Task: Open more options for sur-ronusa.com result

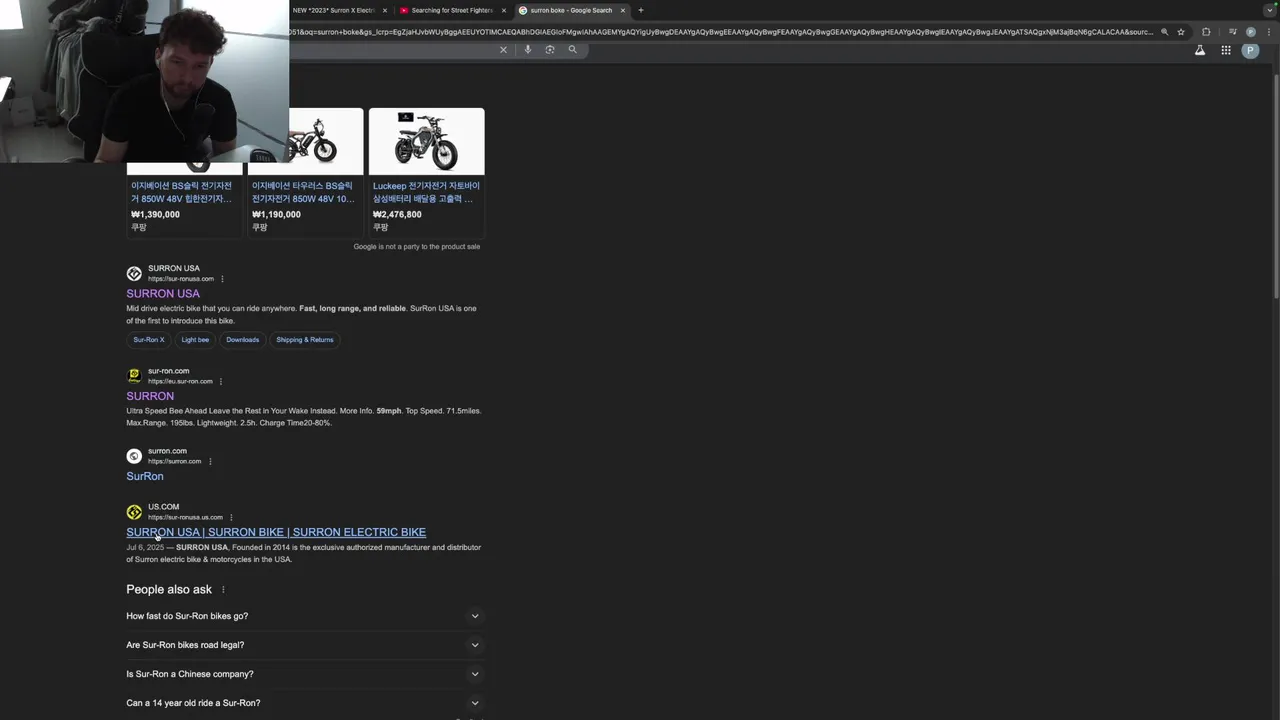Action: pos(222,279)
